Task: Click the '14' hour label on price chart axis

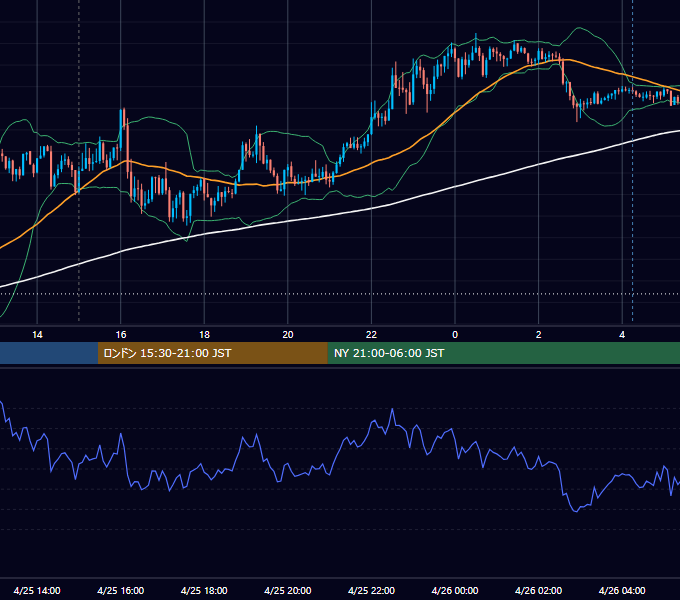Action: (37, 335)
